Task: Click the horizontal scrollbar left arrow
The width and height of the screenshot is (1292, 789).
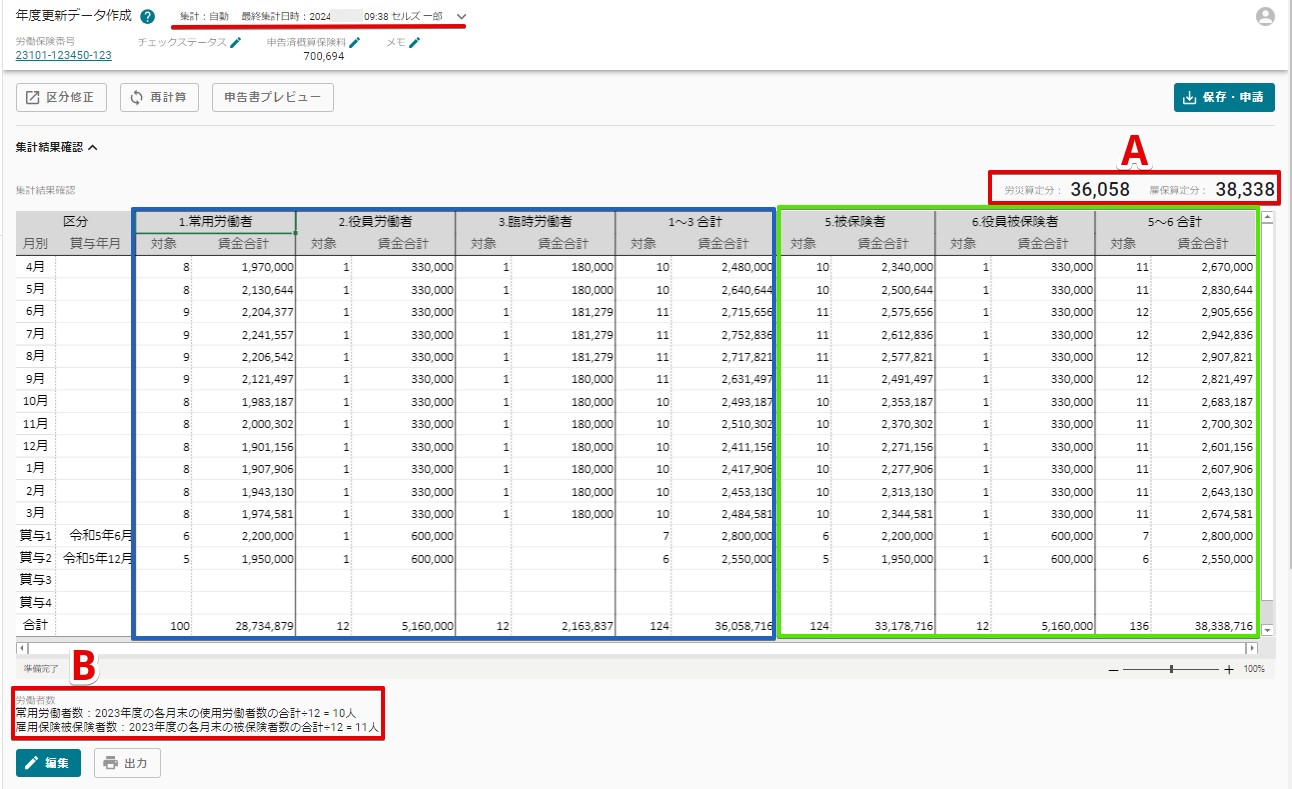Action: coord(22,648)
